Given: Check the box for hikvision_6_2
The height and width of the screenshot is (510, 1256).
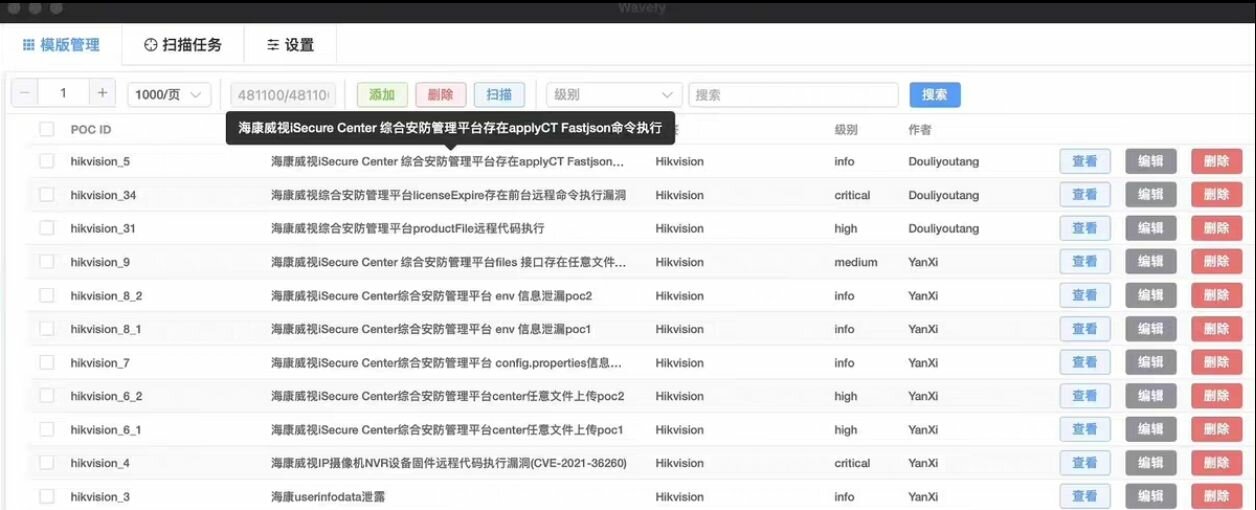Looking at the screenshot, I should click(x=47, y=396).
